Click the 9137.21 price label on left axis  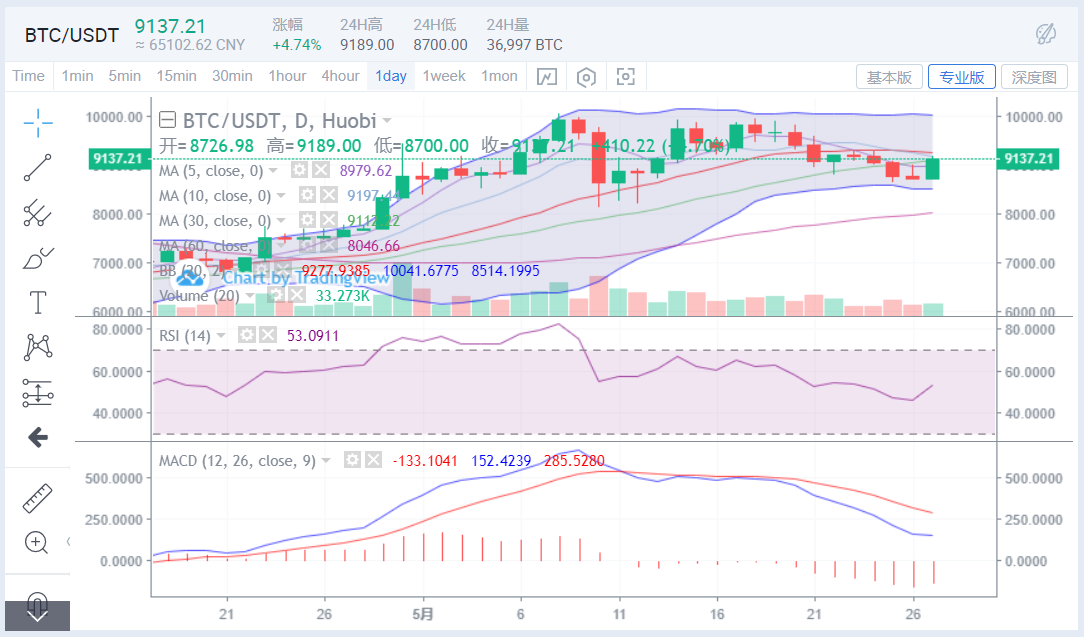pos(118,158)
